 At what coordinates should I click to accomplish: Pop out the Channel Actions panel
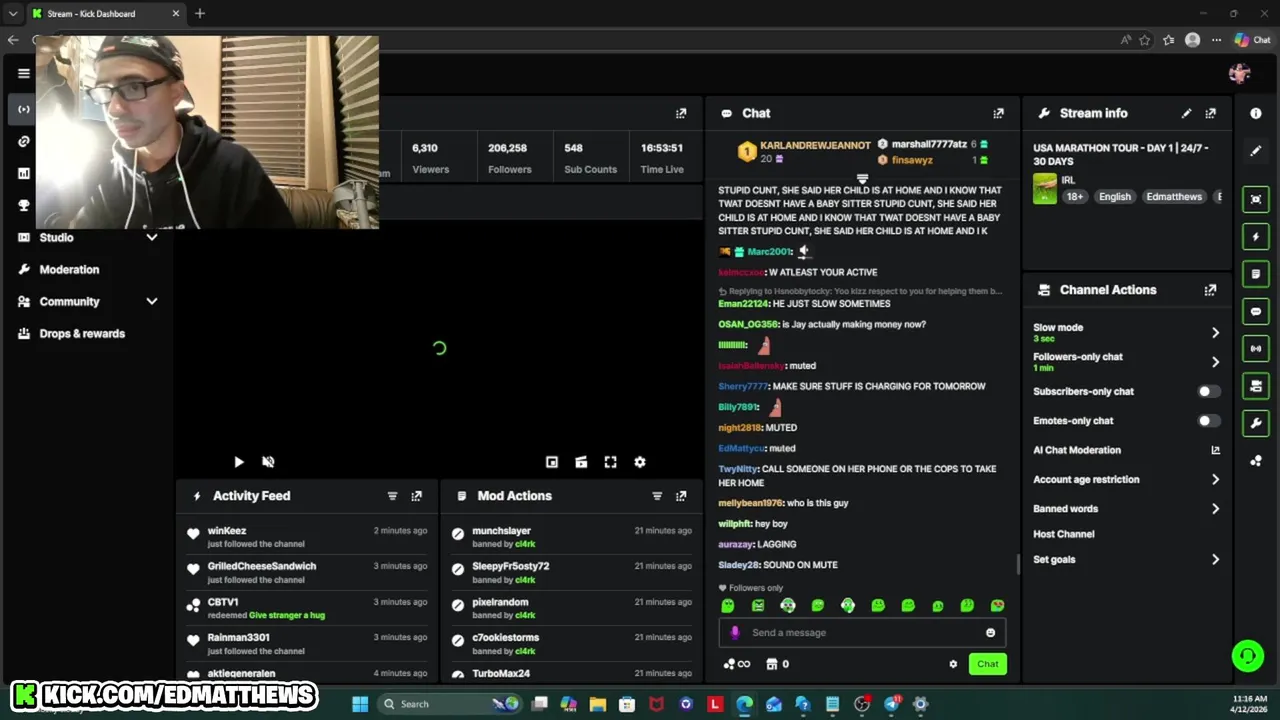1211,290
